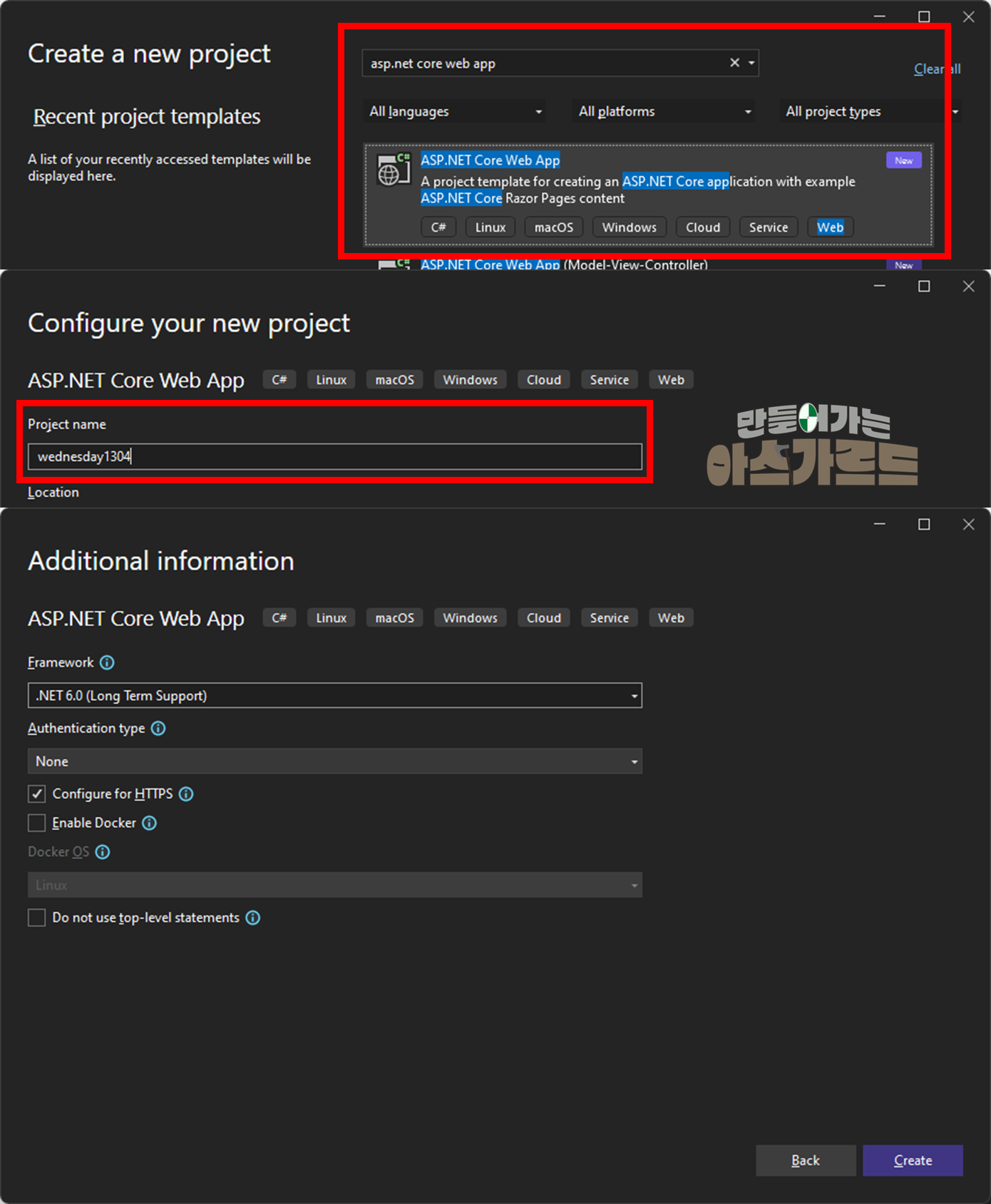The height and width of the screenshot is (1204, 991).
Task: Maximize the Additional information window
Action: coord(924,524)
